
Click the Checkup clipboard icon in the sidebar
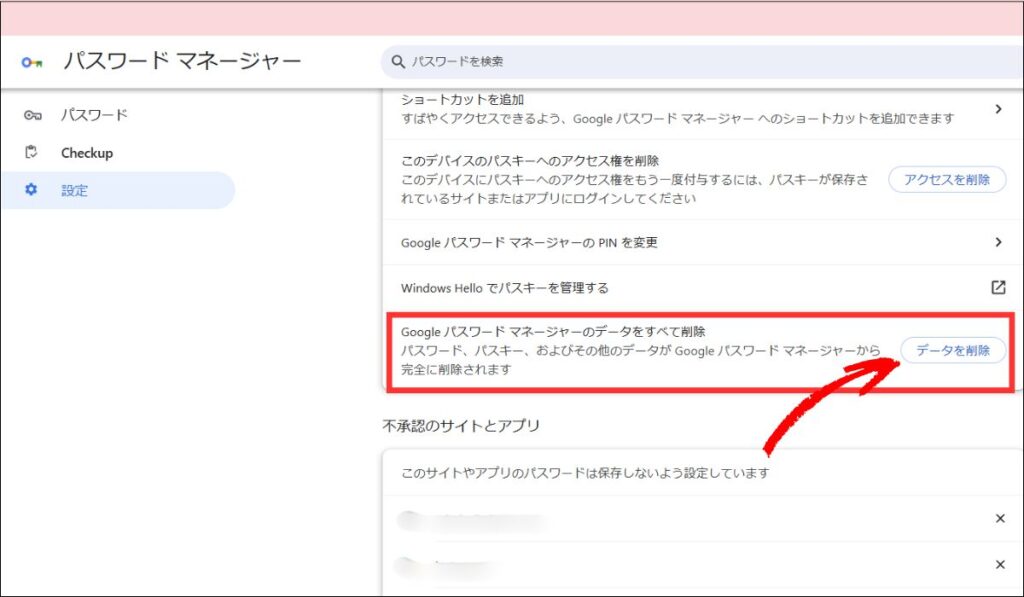[31, 153]
